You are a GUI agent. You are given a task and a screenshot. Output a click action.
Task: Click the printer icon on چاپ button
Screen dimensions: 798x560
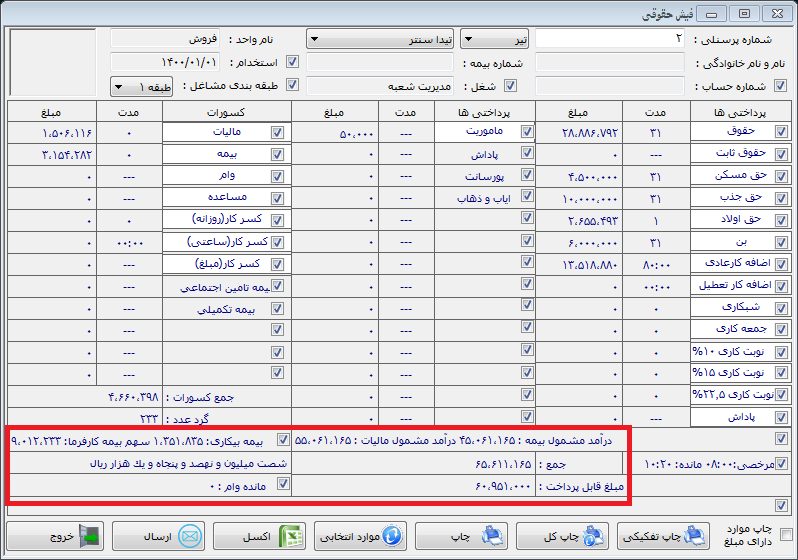pyautogui.click(x=492, y=537)
